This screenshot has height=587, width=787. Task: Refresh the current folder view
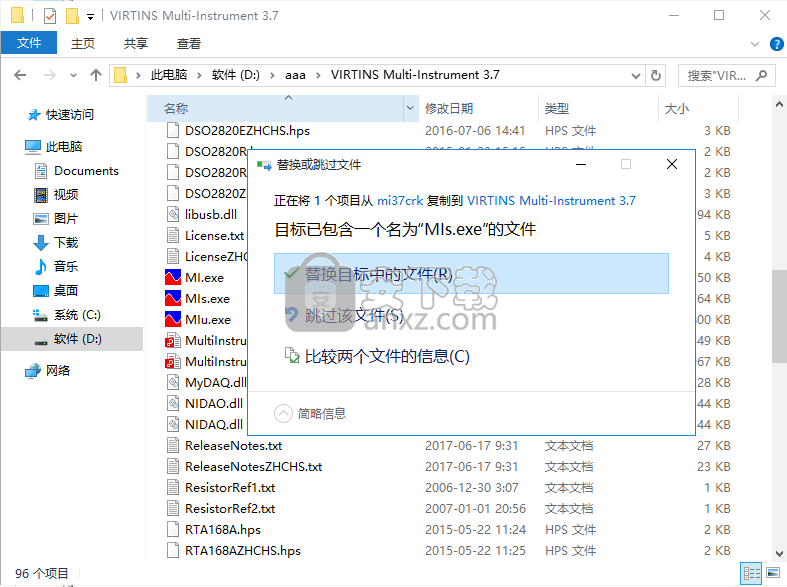[x=655, y=75]
